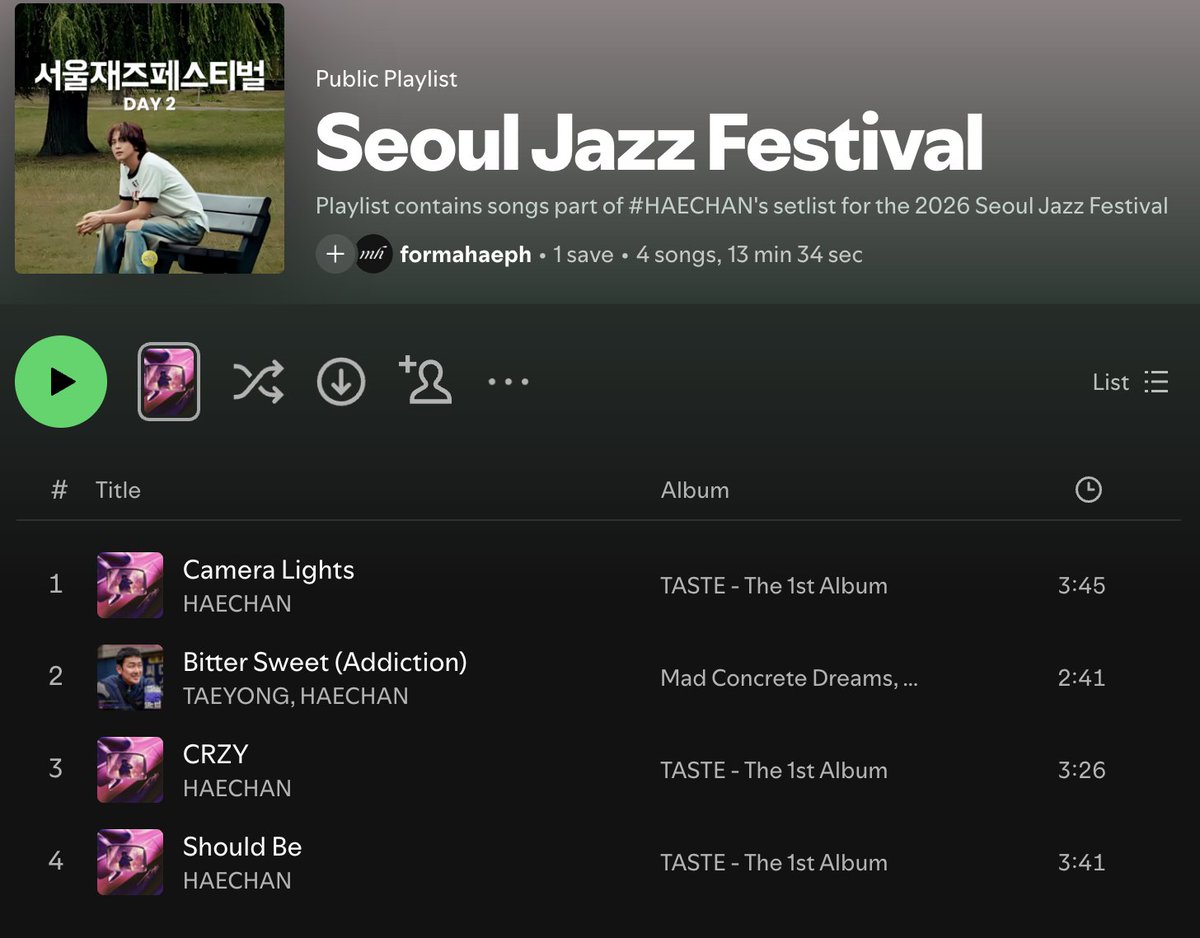Viewport: 1200px width, 938px height.
Task: Visit the formahaeph profile link
Action: [465, 255]
